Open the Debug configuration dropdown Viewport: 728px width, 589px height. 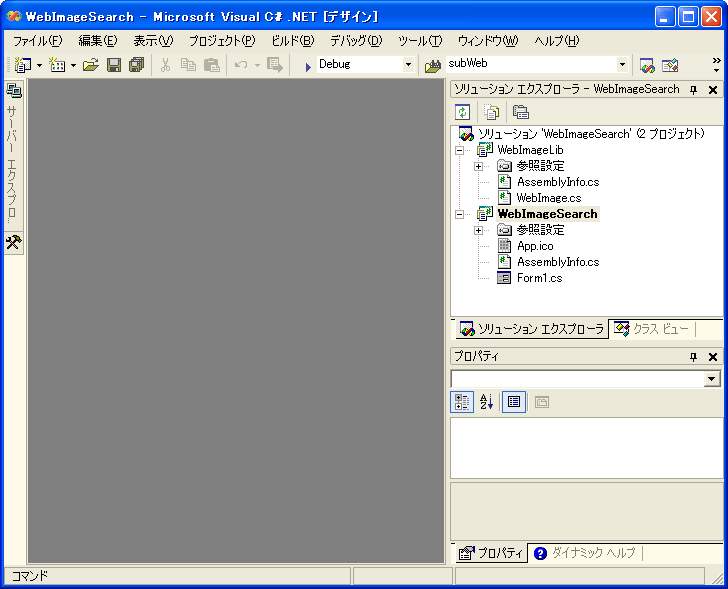[x=409, y=65]
